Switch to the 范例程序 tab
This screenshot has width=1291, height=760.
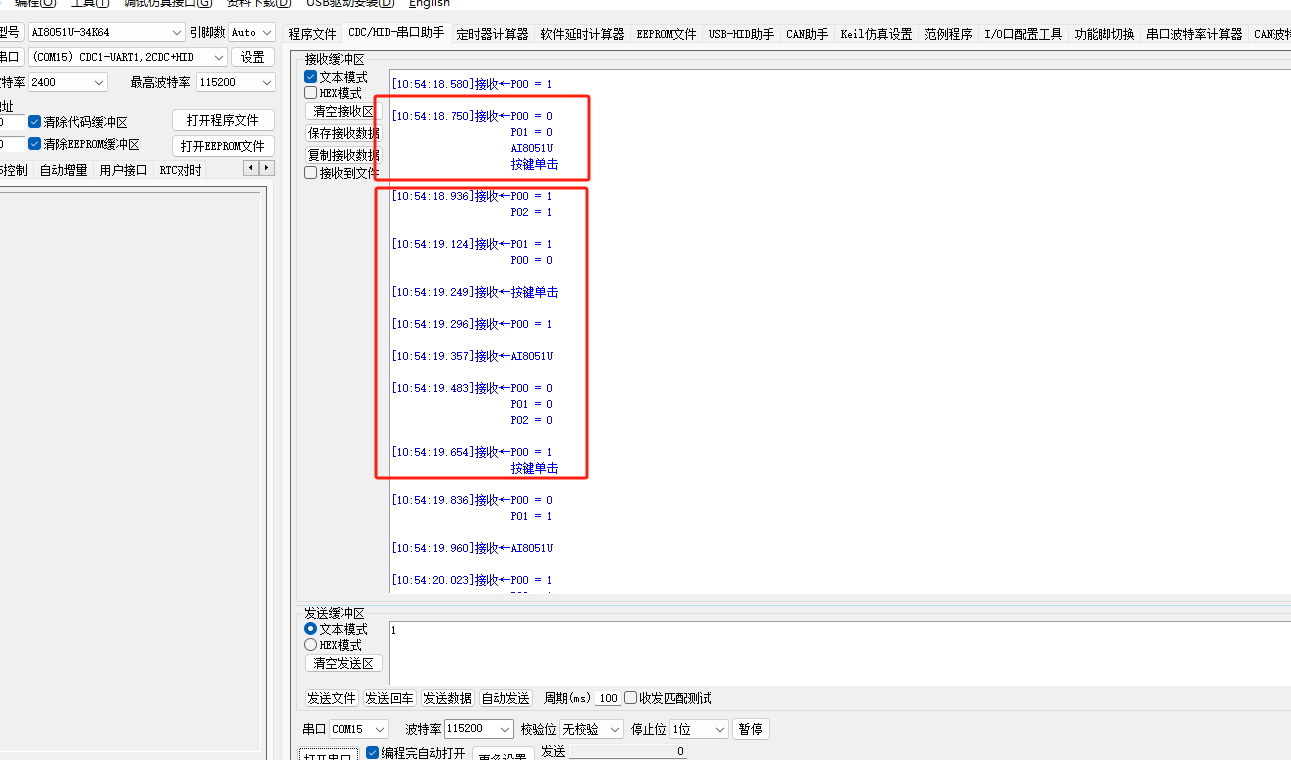coord(948,34)
